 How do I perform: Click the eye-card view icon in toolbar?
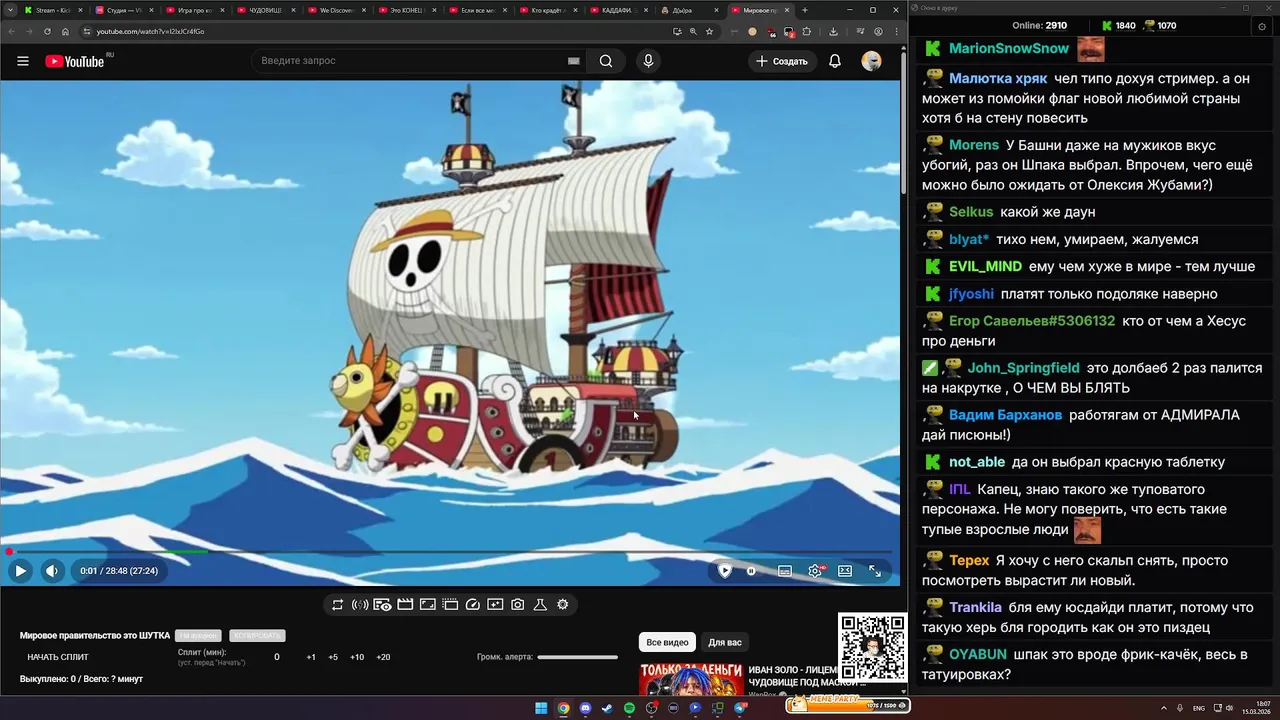pyautogui.click(x=382, y=605)
